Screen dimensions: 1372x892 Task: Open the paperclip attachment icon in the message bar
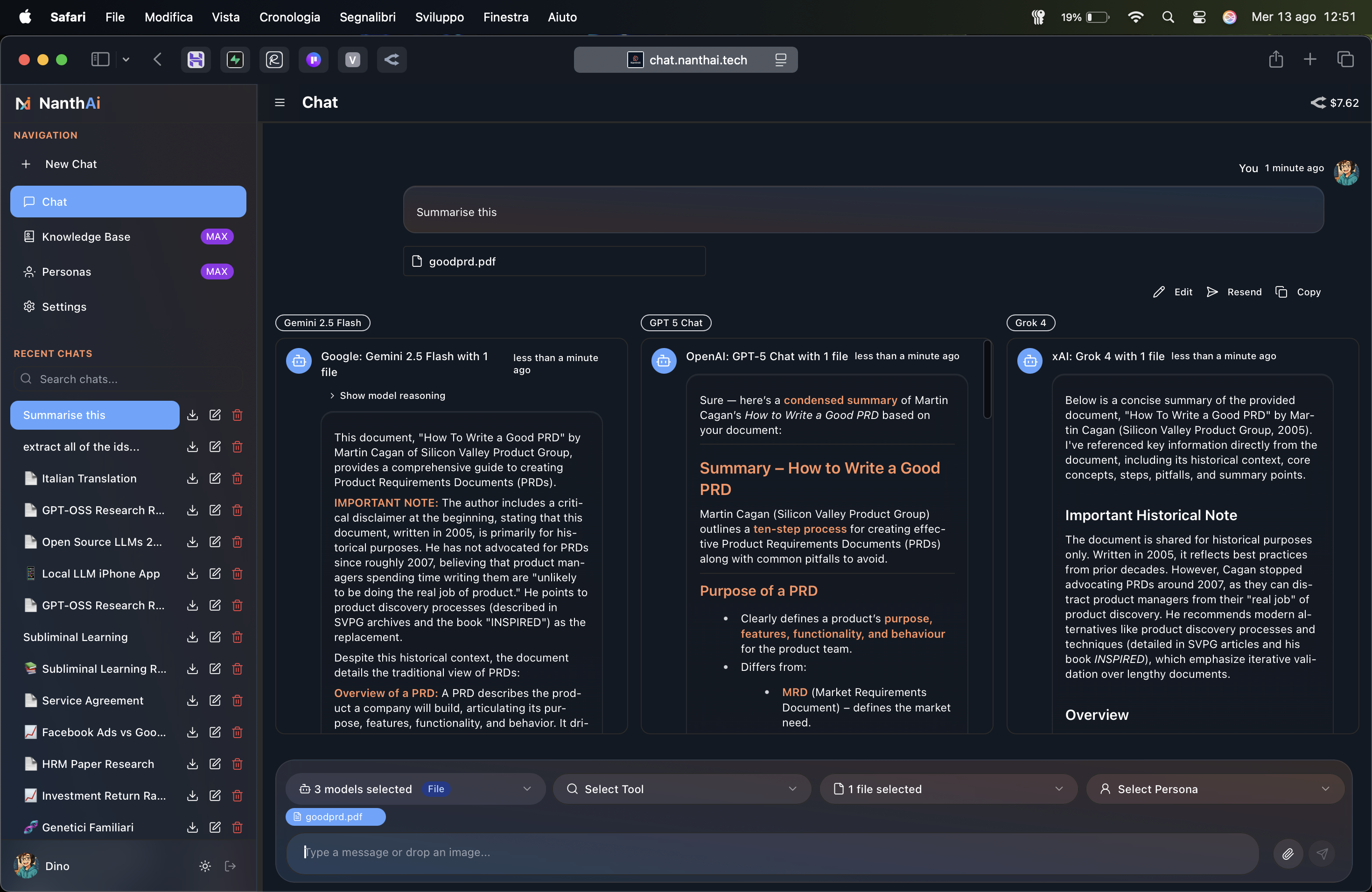[x=1288, y=853]
